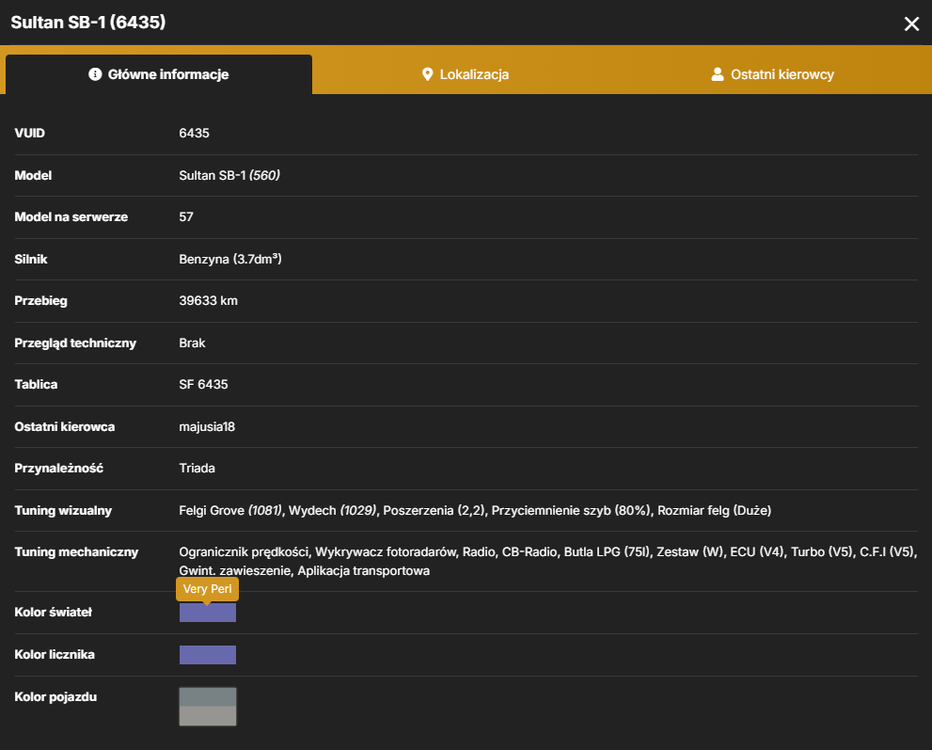Screen dimensions: 932x750
Task: Click the person icon for Ostatni kierowcy
Action: 717,74
